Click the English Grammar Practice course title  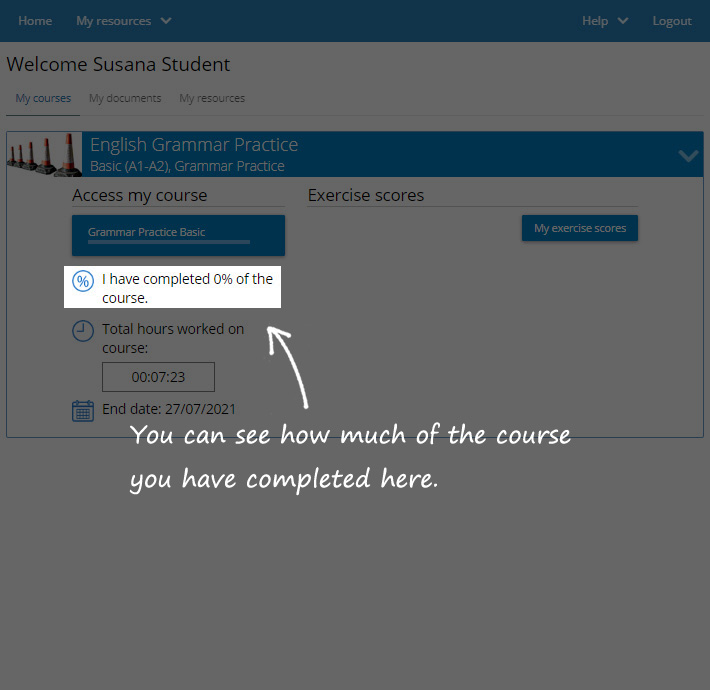point(194,145)
